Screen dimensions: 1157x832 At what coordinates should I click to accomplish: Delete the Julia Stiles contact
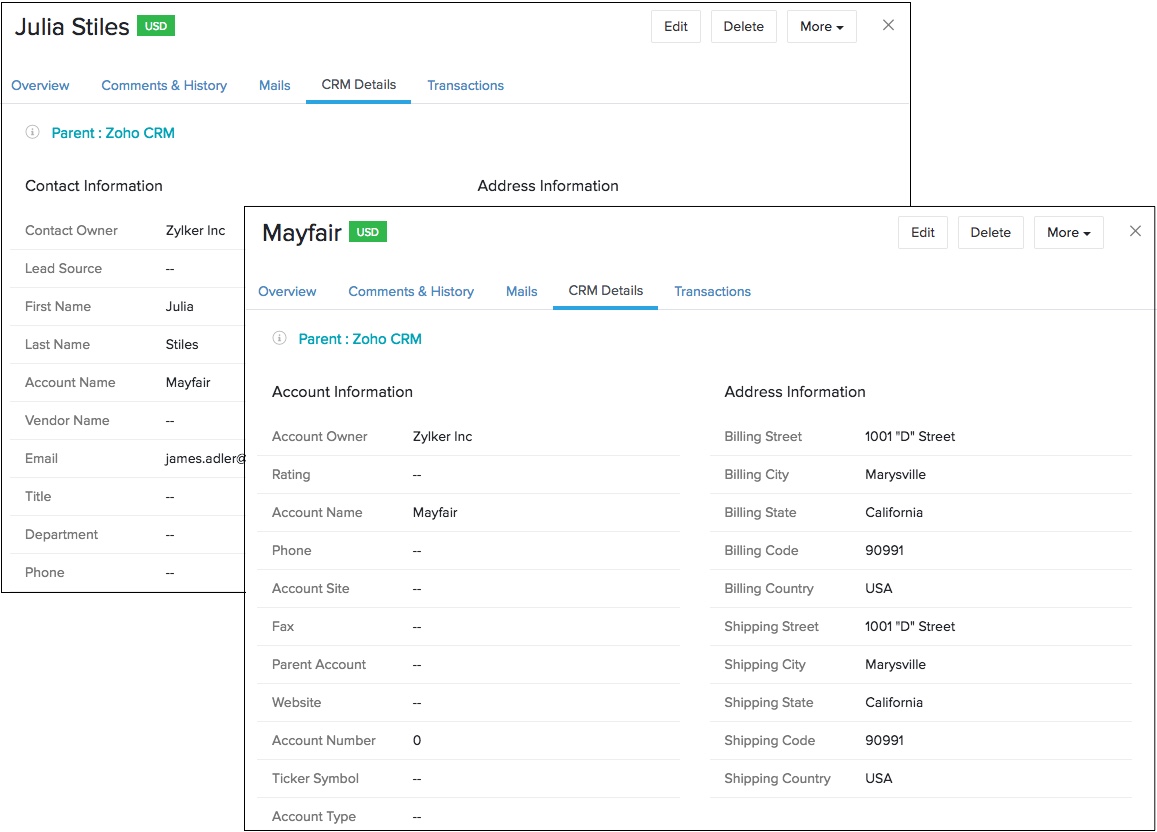743,26
